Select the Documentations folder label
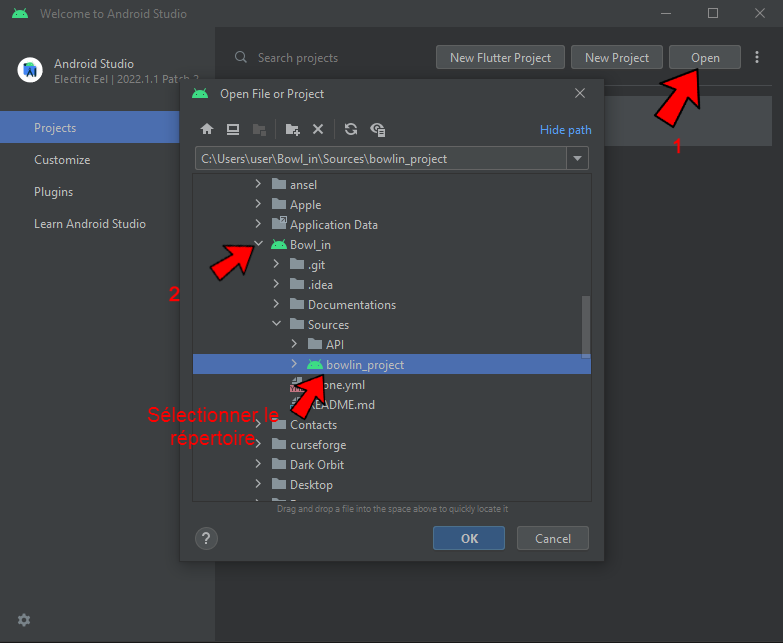The image size is (783, 643). coord(352,305)
